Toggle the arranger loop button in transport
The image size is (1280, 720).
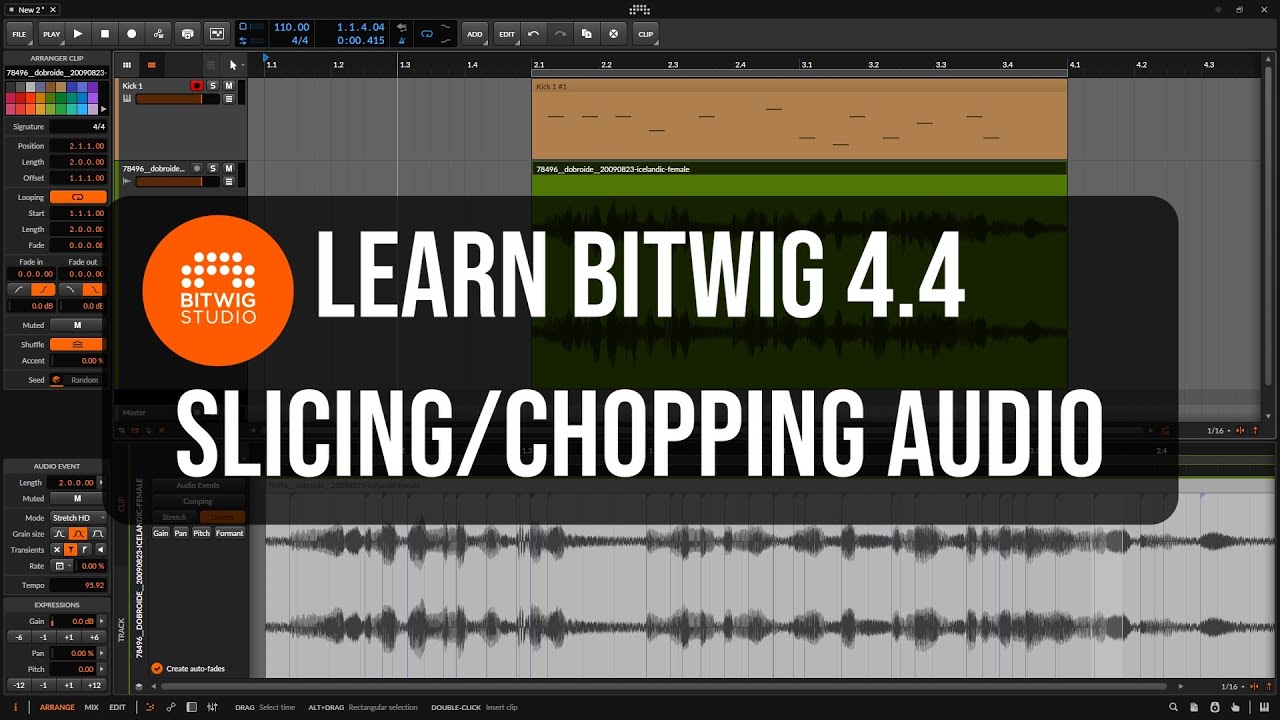point(427,33)
